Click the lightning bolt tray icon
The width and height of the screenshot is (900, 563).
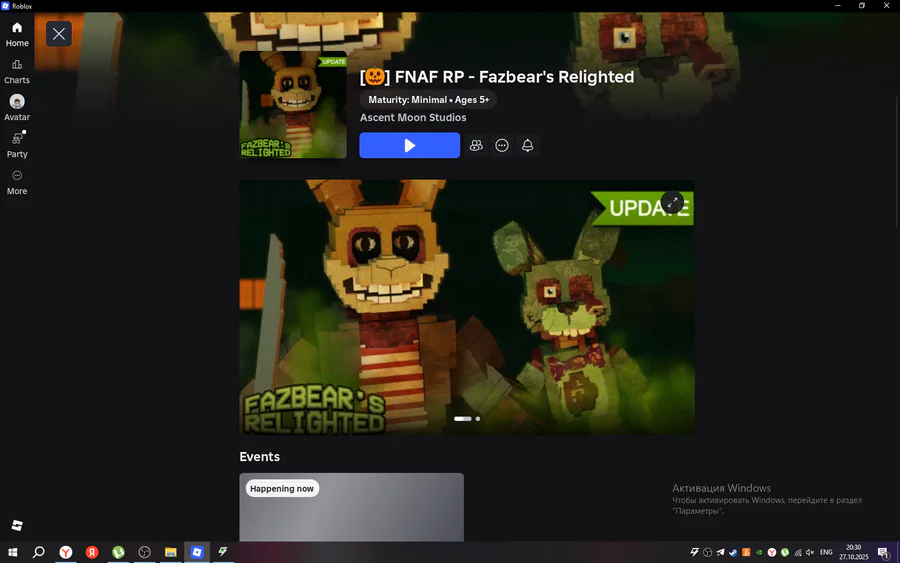[x=695, y=552]
